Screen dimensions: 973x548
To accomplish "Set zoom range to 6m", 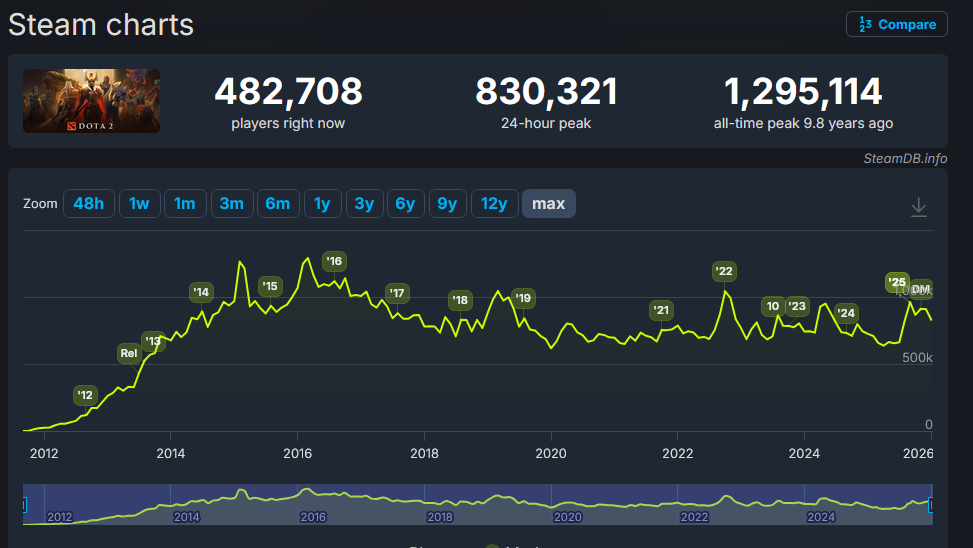I will [278, 204].
